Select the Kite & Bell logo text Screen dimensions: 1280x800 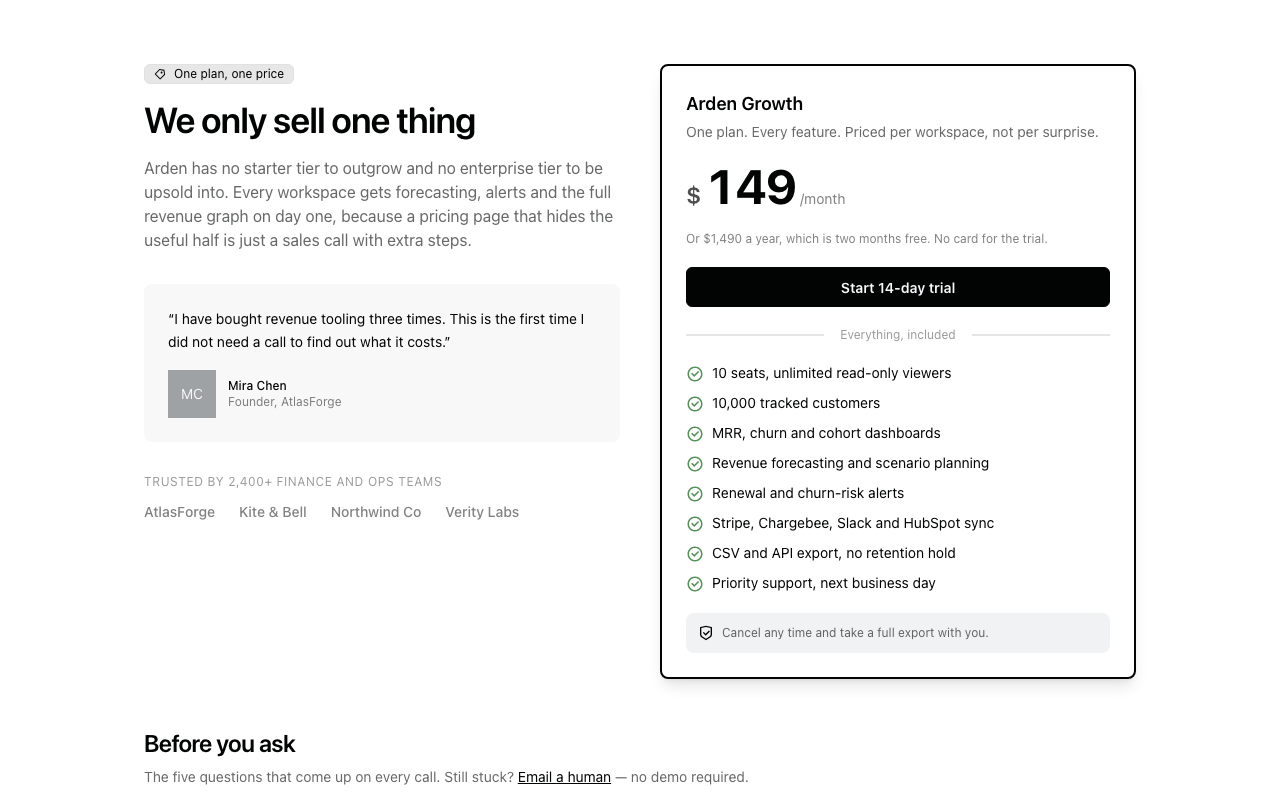click(x=273, y=512)
